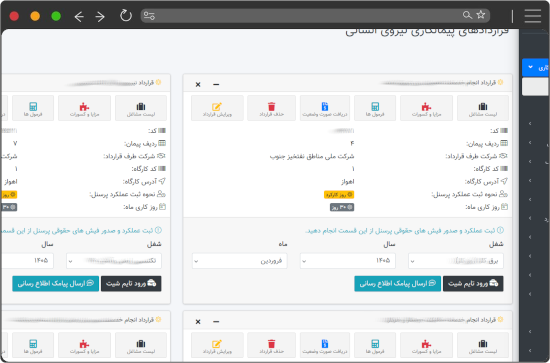
Task: Open site settings icon in address bar
Action: 149,16
